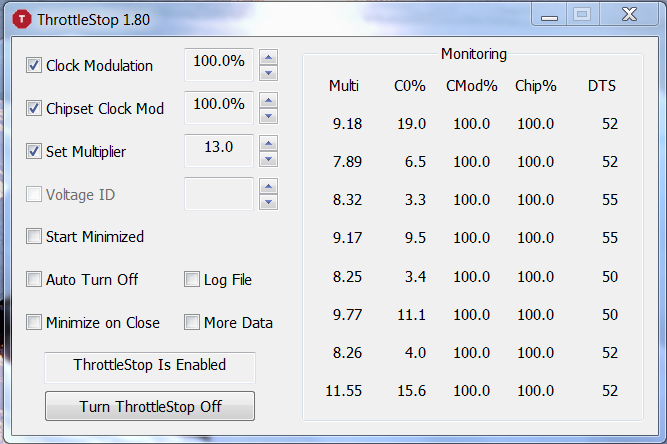This screenshot has width=667, height=444.
Task: Click the C0% value 11.1
Action: (x=411, y=315)
